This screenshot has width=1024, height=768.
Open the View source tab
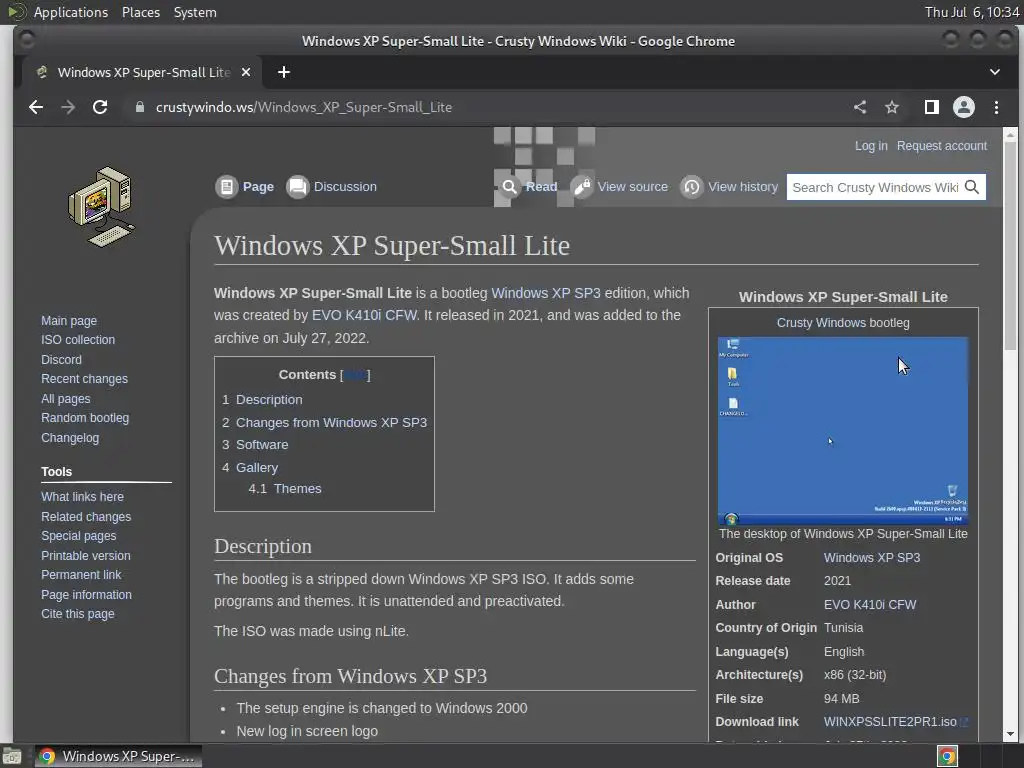point(632,187)
